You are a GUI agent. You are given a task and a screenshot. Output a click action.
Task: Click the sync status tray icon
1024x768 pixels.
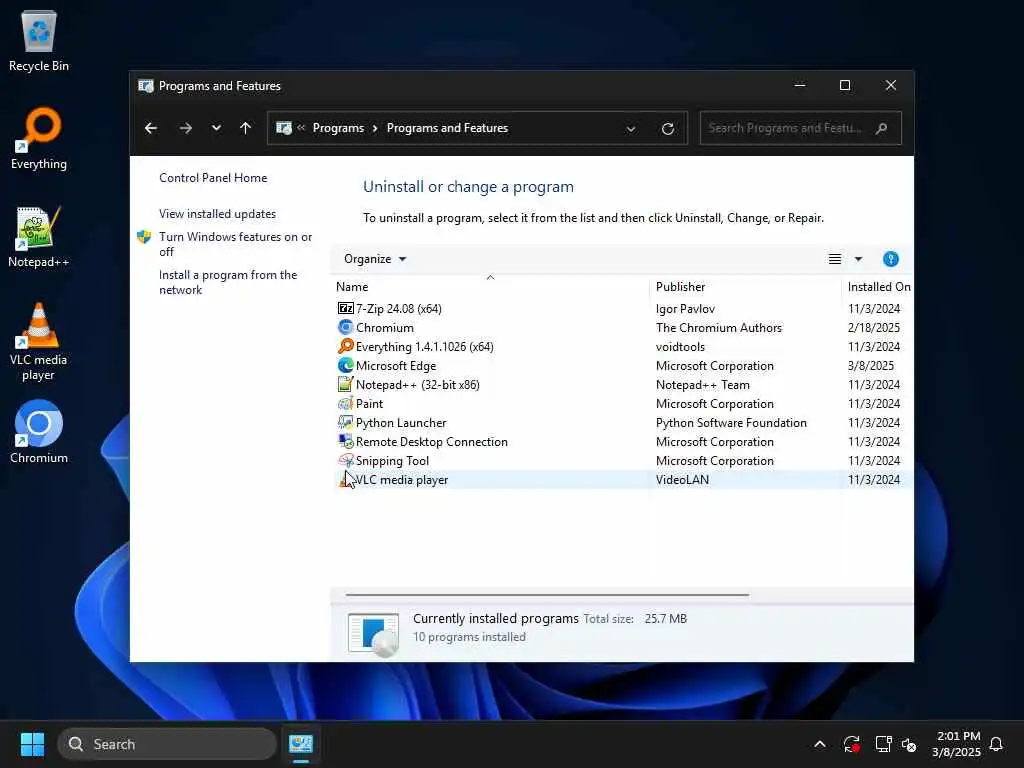click(852, 744)
